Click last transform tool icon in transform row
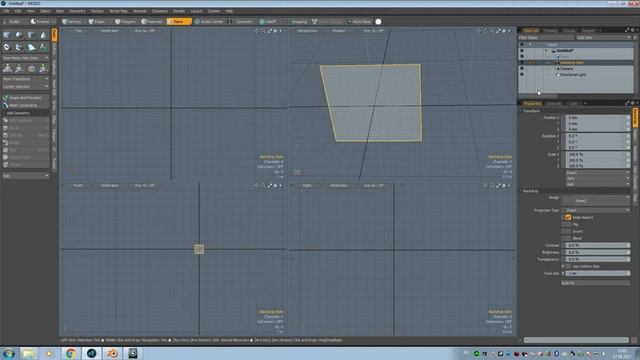This screenshot has width=640, height=360. click(43, 69)
